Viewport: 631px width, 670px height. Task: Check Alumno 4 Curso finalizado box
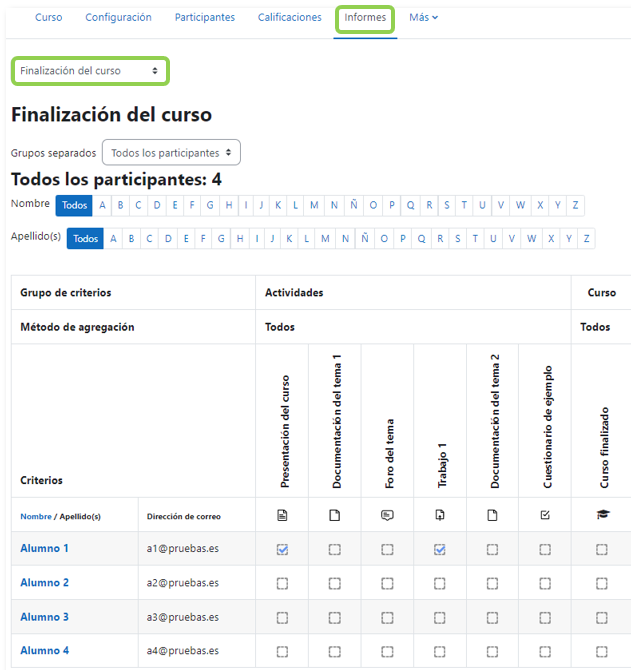tap(602, 651)
